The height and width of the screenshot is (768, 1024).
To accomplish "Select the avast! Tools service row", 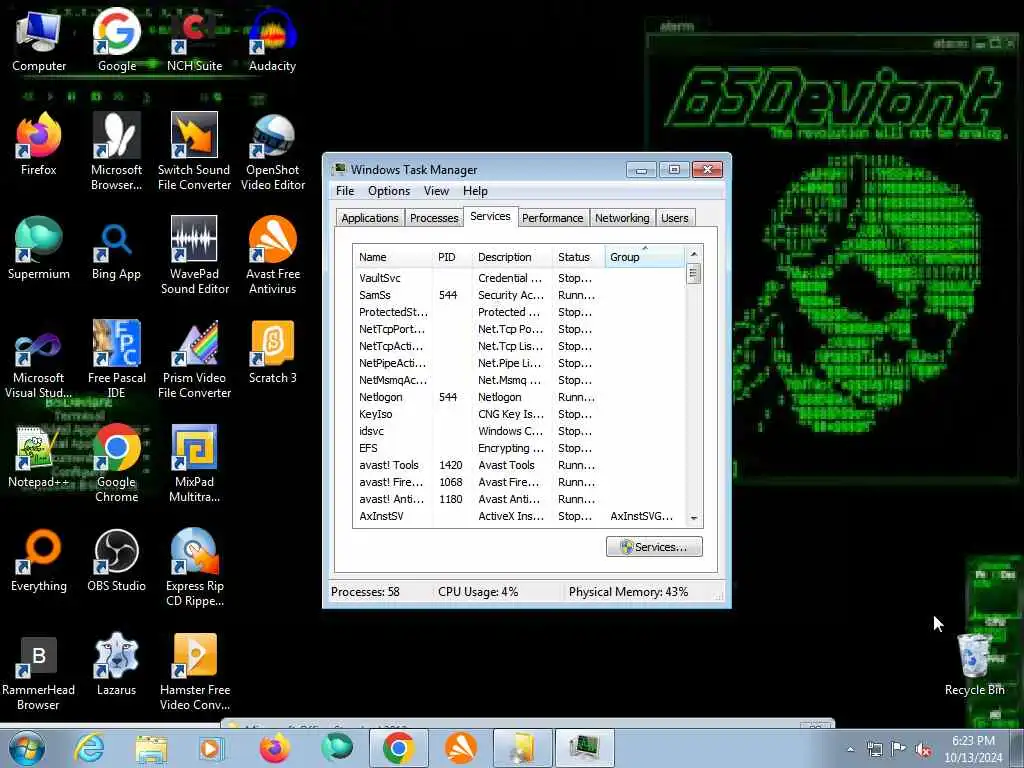I will tap(519, 464).
